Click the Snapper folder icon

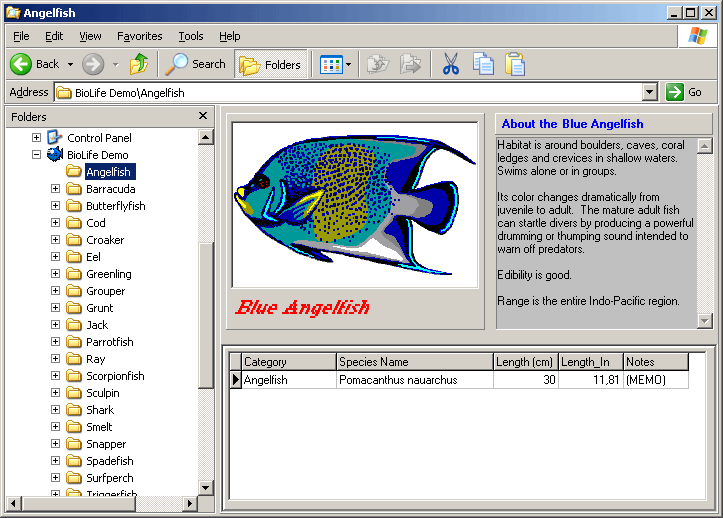tap(73, 444)
